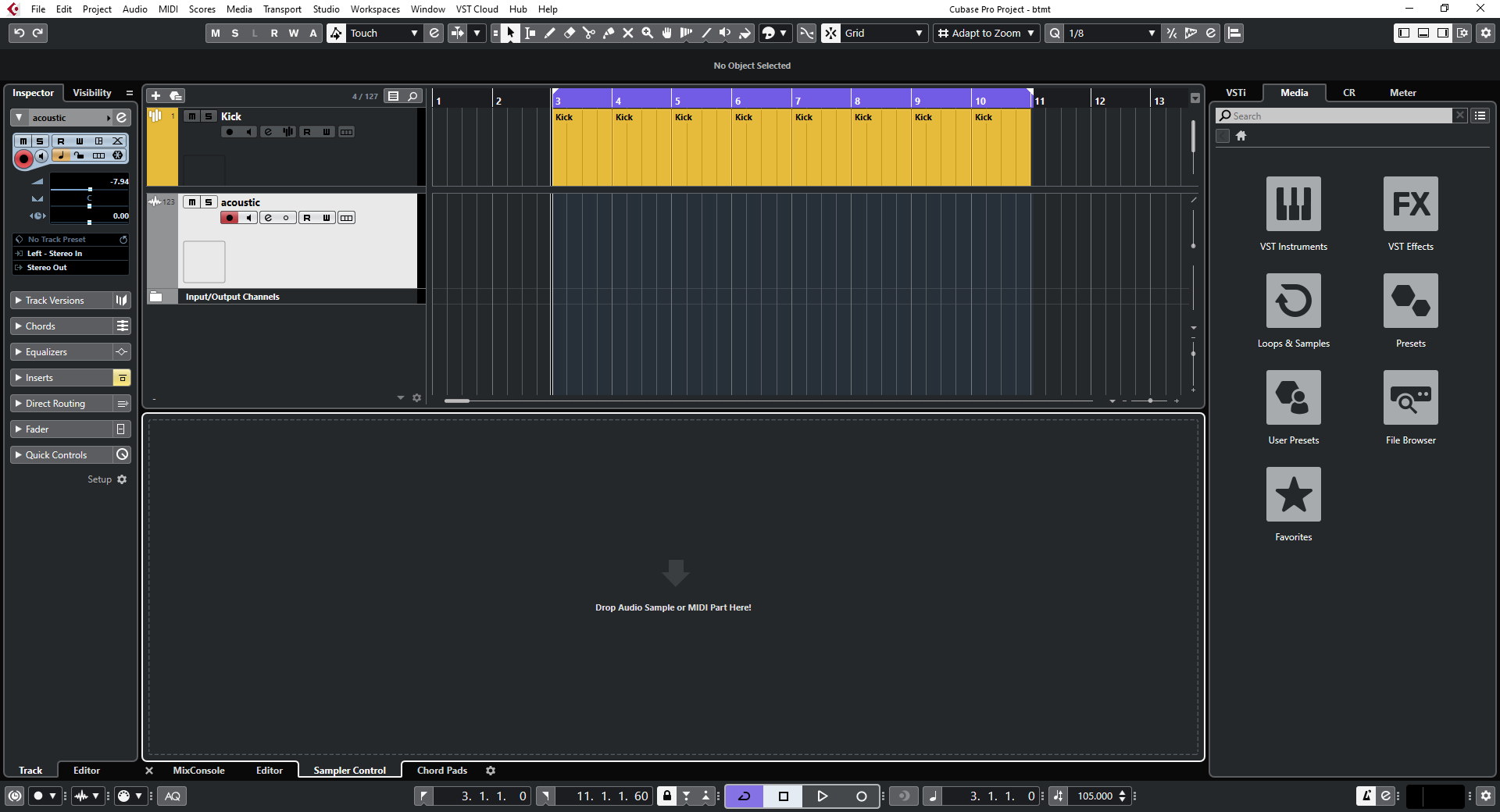Click the Redo arrow icon
Image resolution: width=1500 pixels, height=812 pixels.
38,33
